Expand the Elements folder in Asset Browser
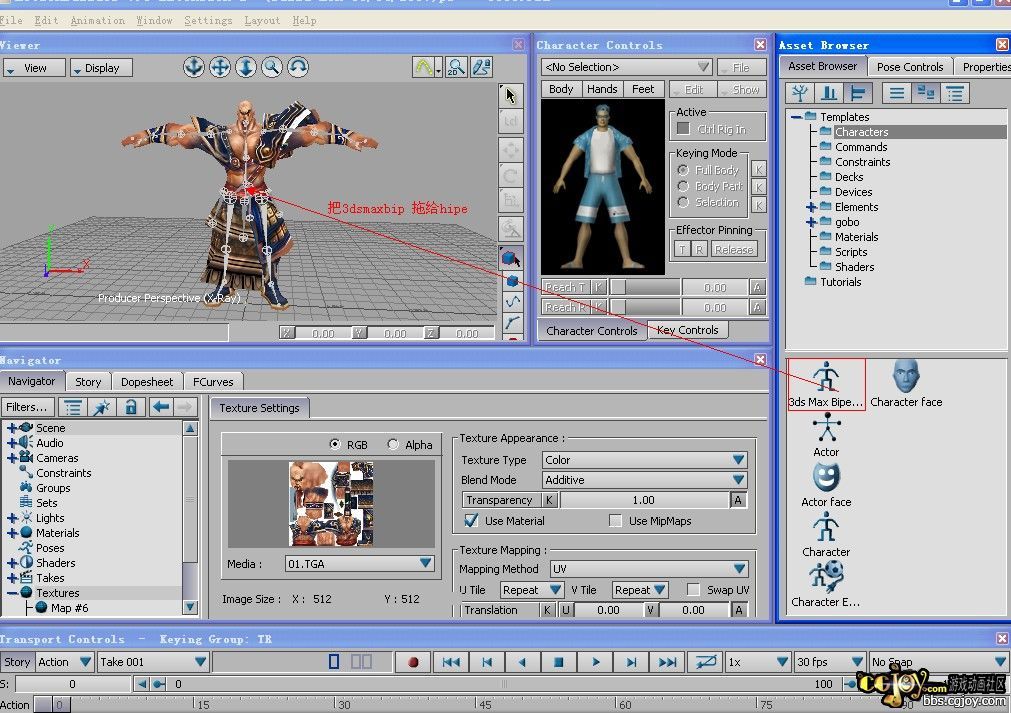This screenshot has width=1011, height=713. (811, 207)
